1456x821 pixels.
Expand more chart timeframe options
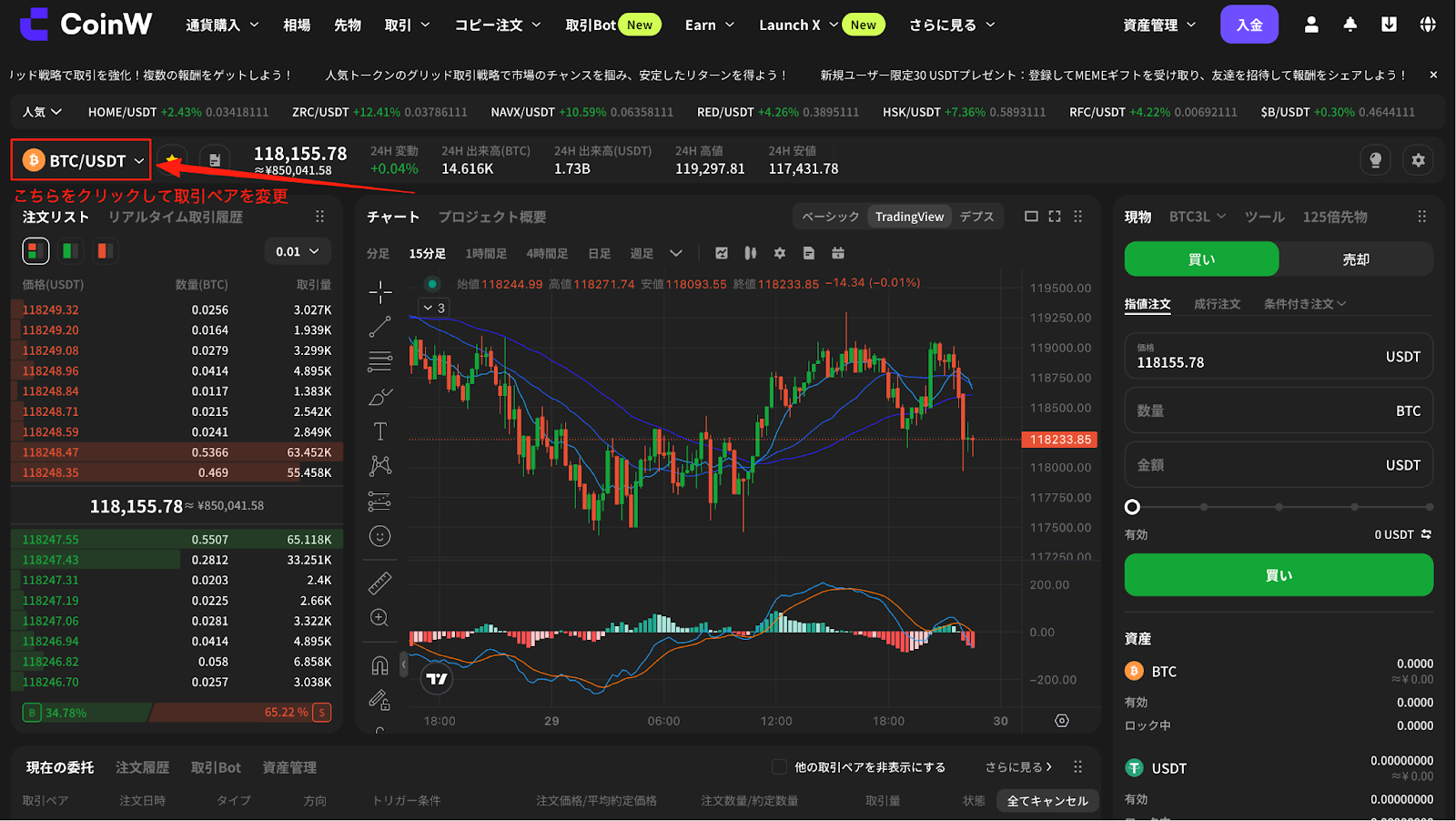(x=676, y=253)
